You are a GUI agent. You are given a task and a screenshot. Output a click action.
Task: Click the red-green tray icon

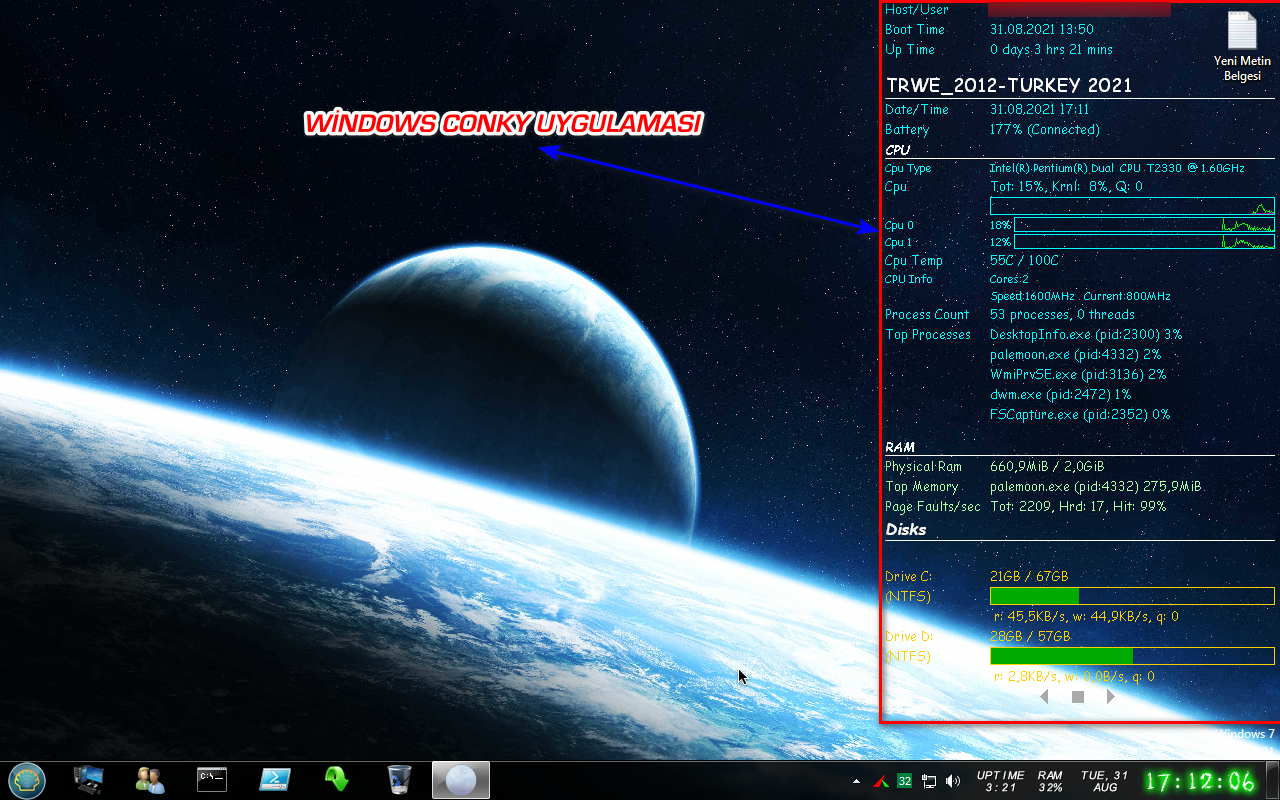click(881, 781)
